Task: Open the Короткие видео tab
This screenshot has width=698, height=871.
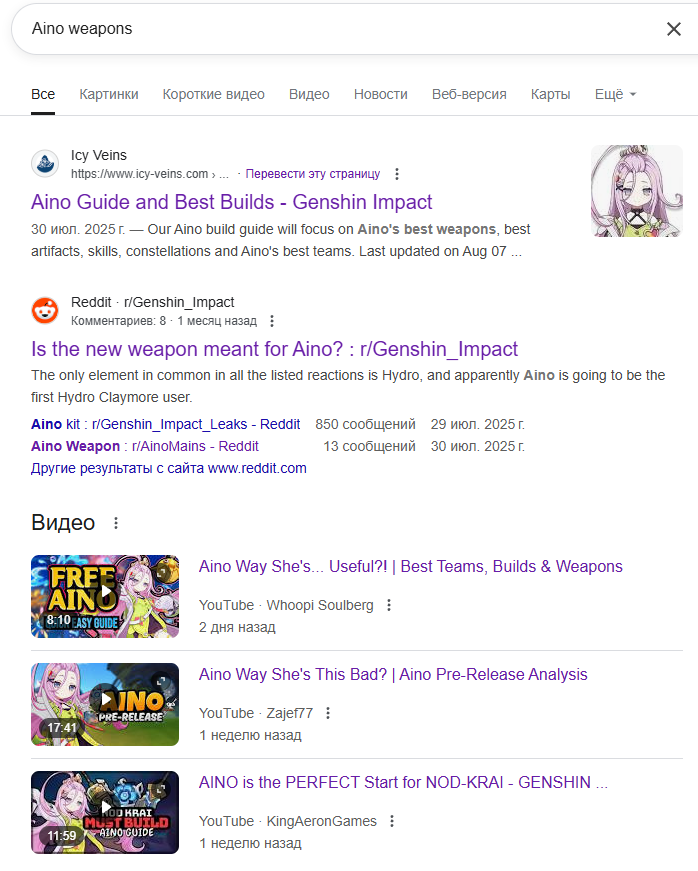Action: [x=213, y=94]
